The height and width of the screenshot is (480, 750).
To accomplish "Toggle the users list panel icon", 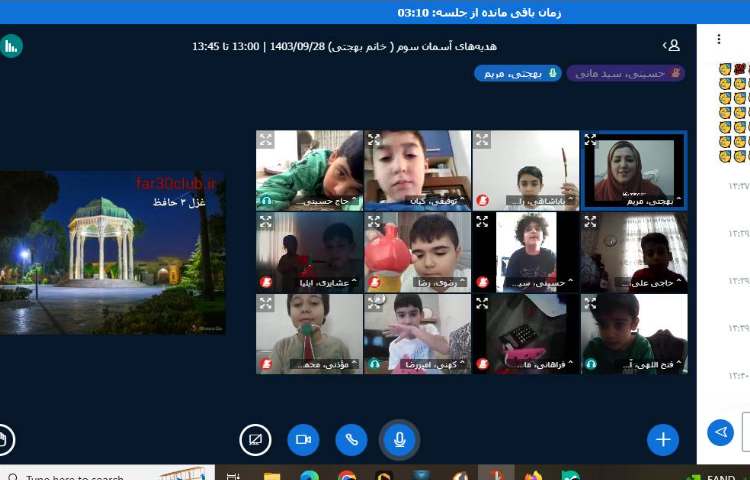I will [x=673, y=45].
